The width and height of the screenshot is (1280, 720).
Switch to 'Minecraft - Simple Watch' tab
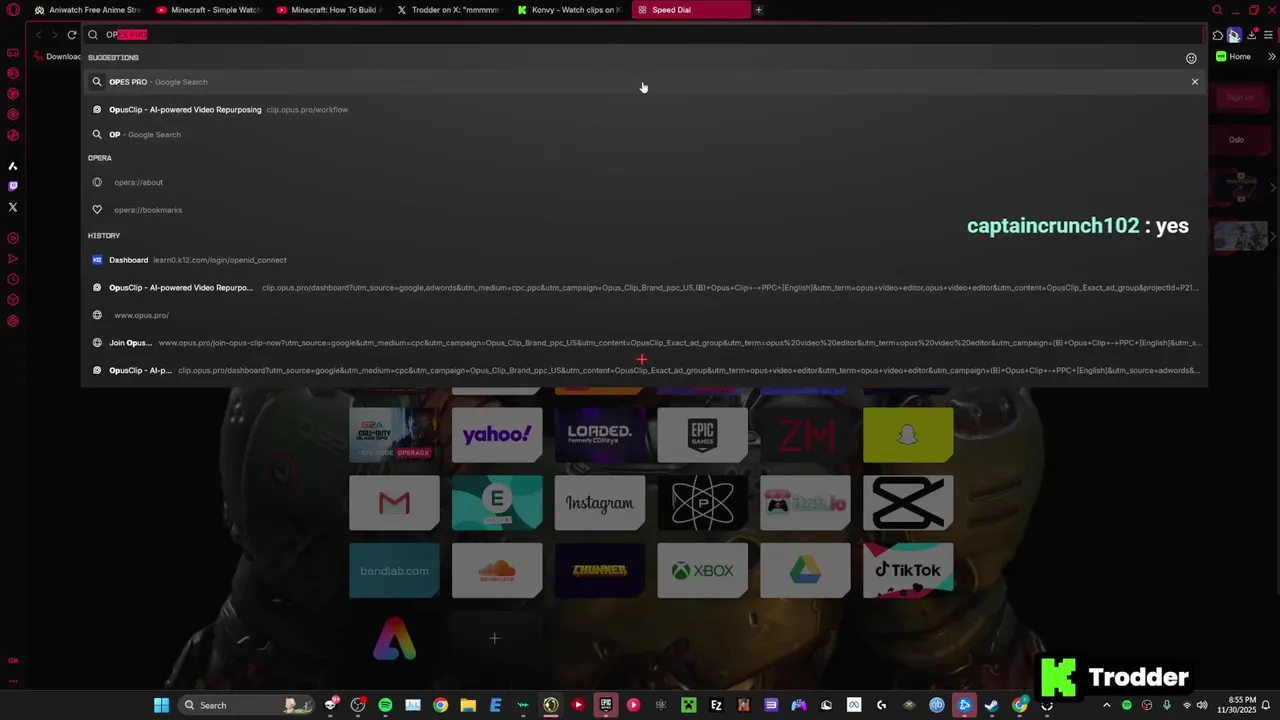pyautogui.click(x=209, y=10)
